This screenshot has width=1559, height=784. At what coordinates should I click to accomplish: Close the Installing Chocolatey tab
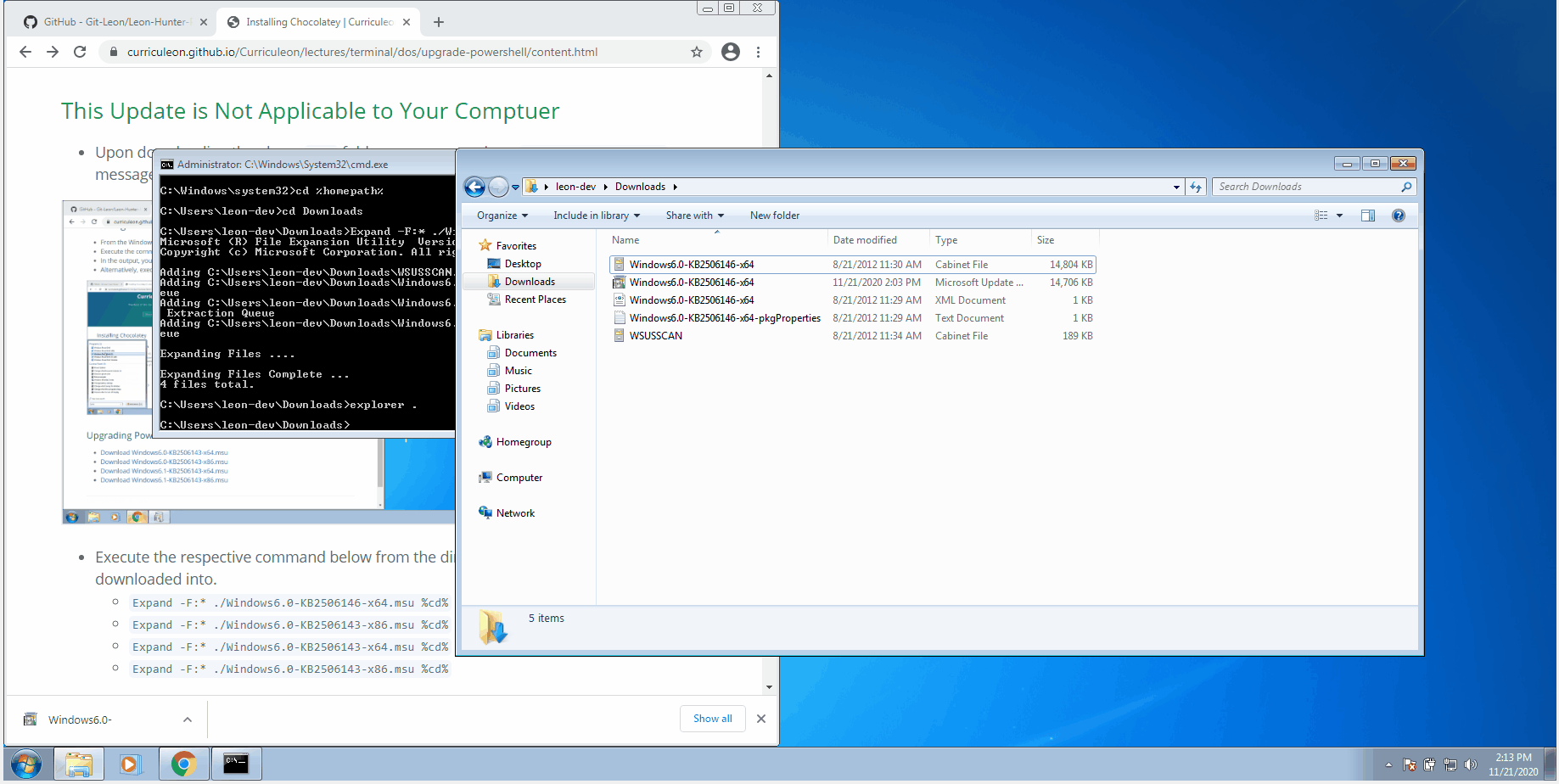click(x=407, y=22)
